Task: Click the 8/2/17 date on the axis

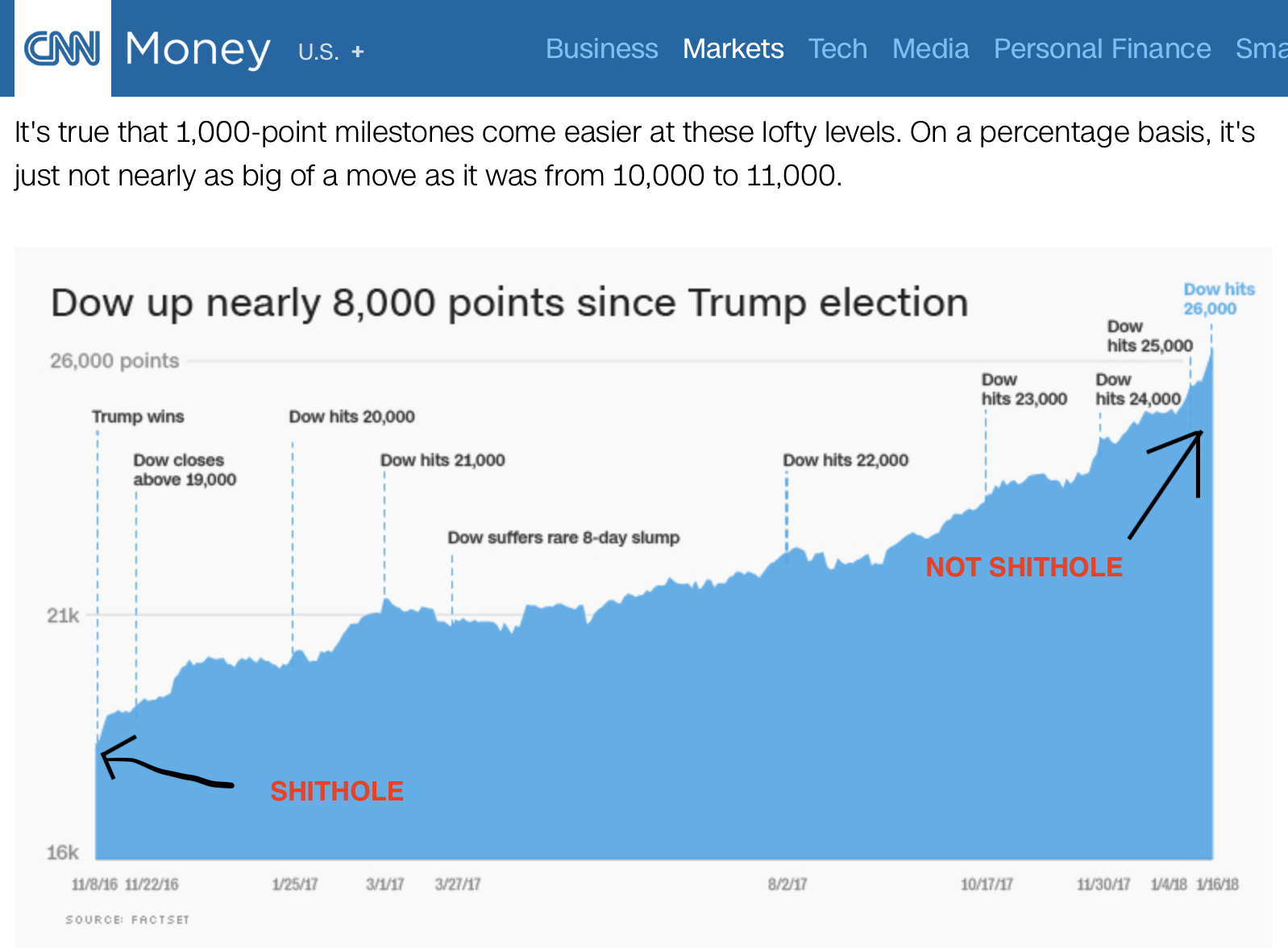Action: [787, 884]
